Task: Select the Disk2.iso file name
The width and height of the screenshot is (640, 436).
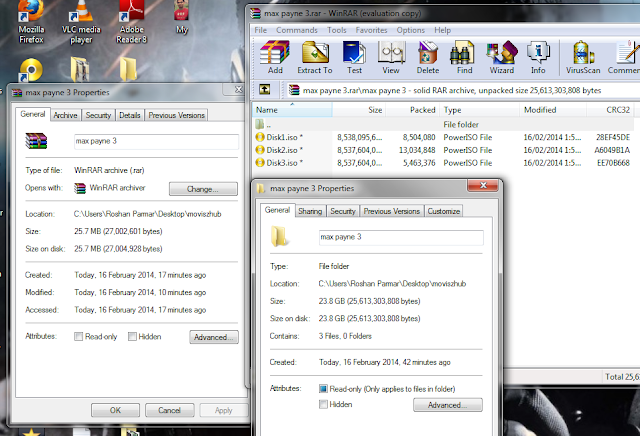Action: pos(282,150)
